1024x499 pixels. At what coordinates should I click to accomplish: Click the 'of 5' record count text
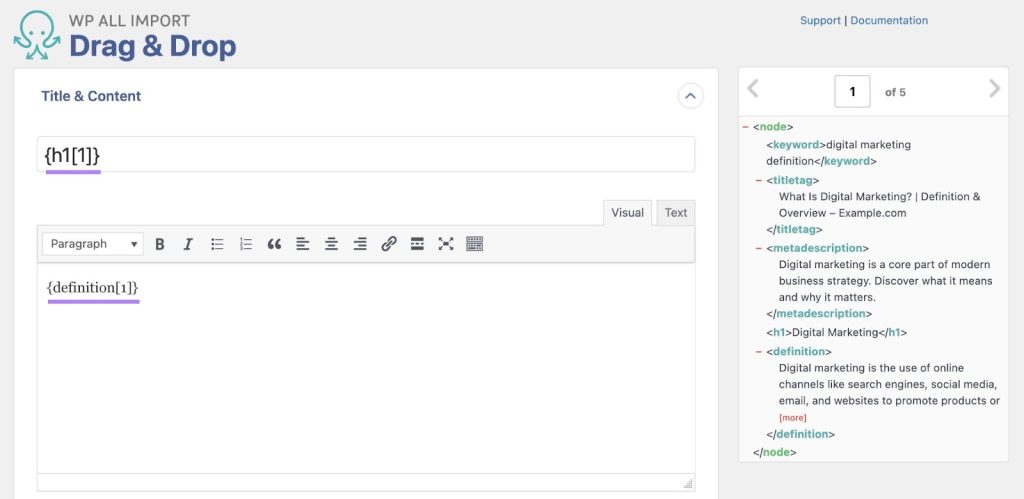[895, 92]
